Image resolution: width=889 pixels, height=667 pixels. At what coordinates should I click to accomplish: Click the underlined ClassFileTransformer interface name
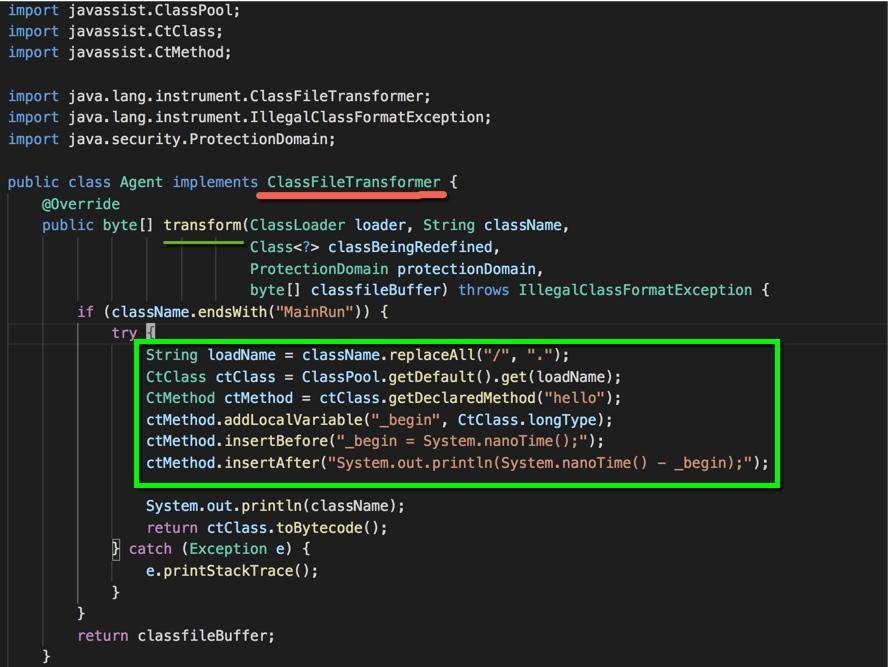click(353, 182)
